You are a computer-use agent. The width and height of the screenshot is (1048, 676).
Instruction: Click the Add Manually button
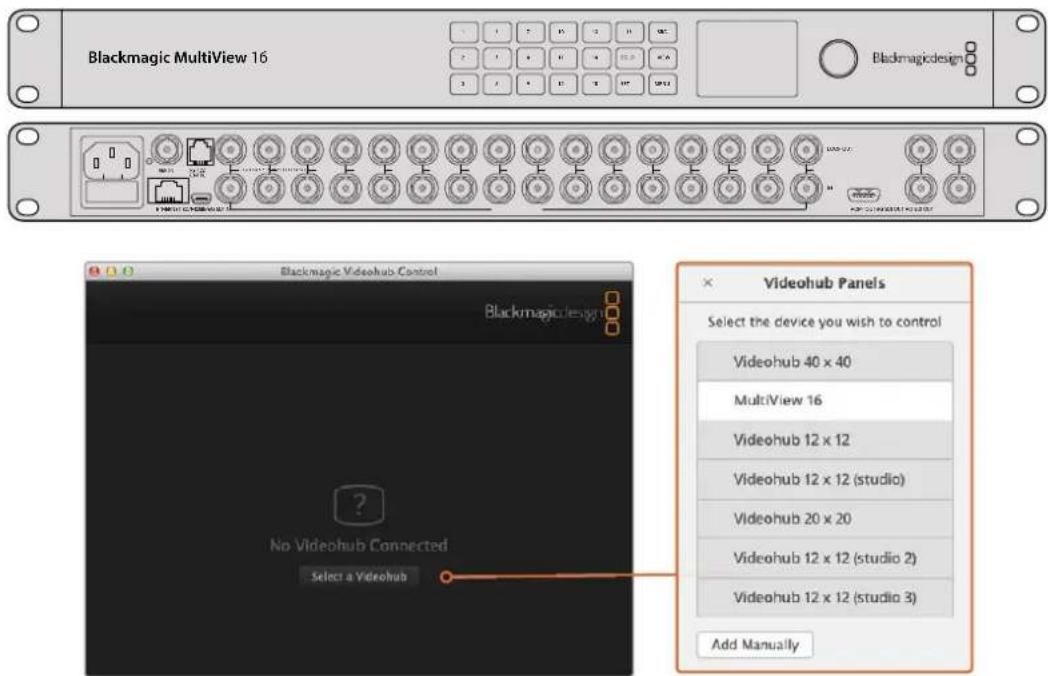[755, 645]
